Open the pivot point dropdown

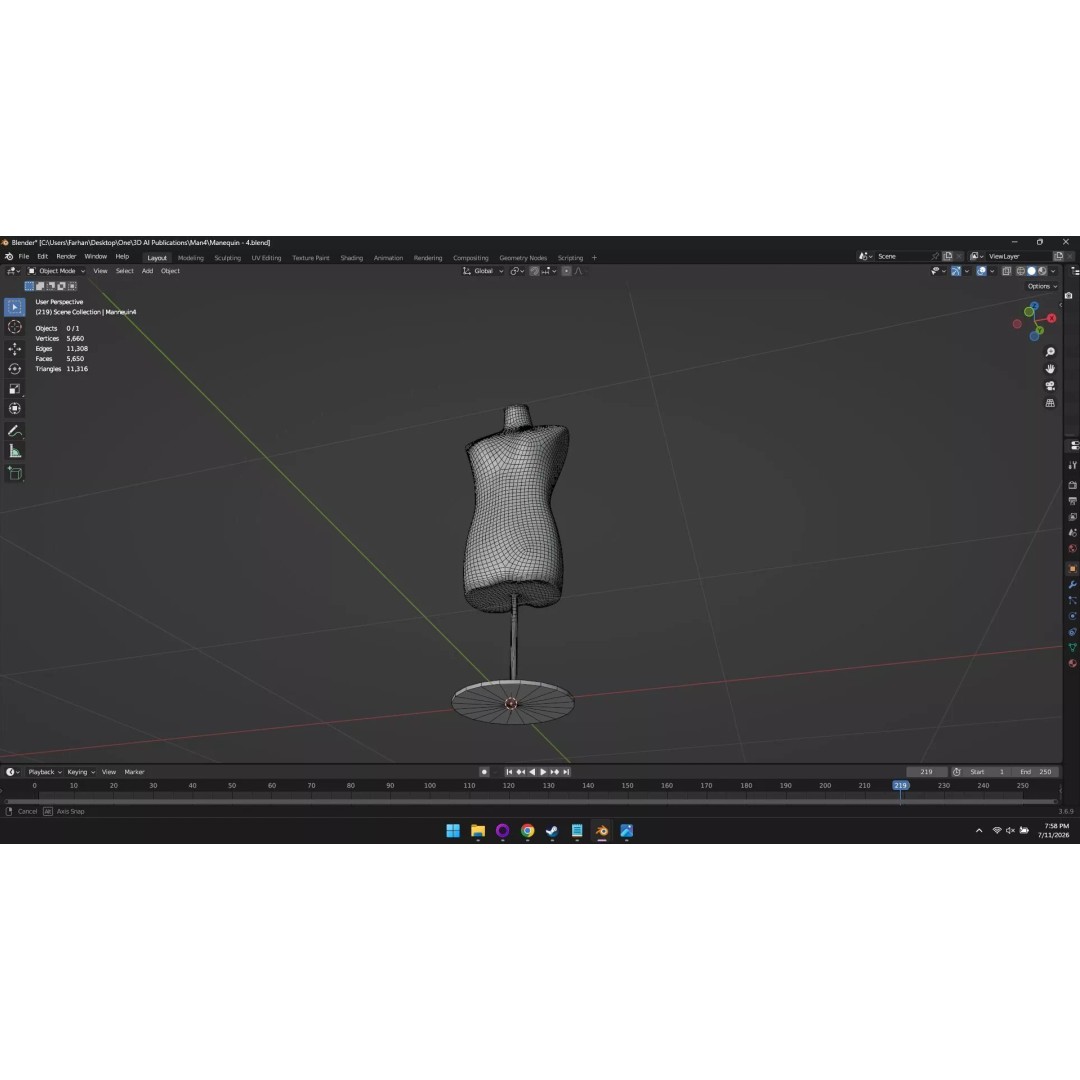[517, 271]
